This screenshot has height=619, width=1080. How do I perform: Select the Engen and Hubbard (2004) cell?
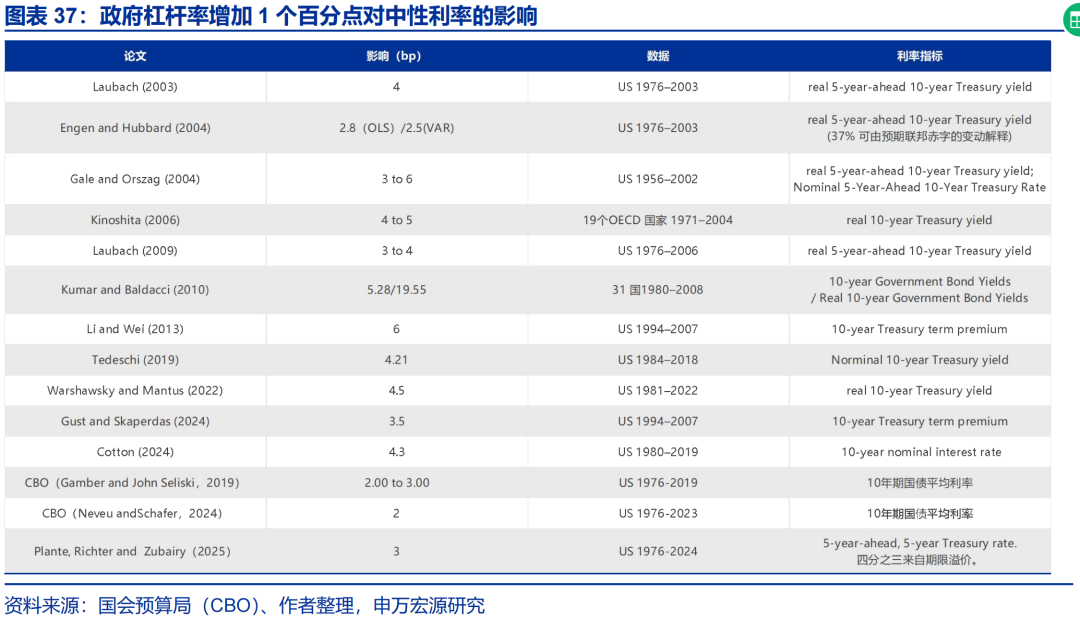[x=135, y=128]
